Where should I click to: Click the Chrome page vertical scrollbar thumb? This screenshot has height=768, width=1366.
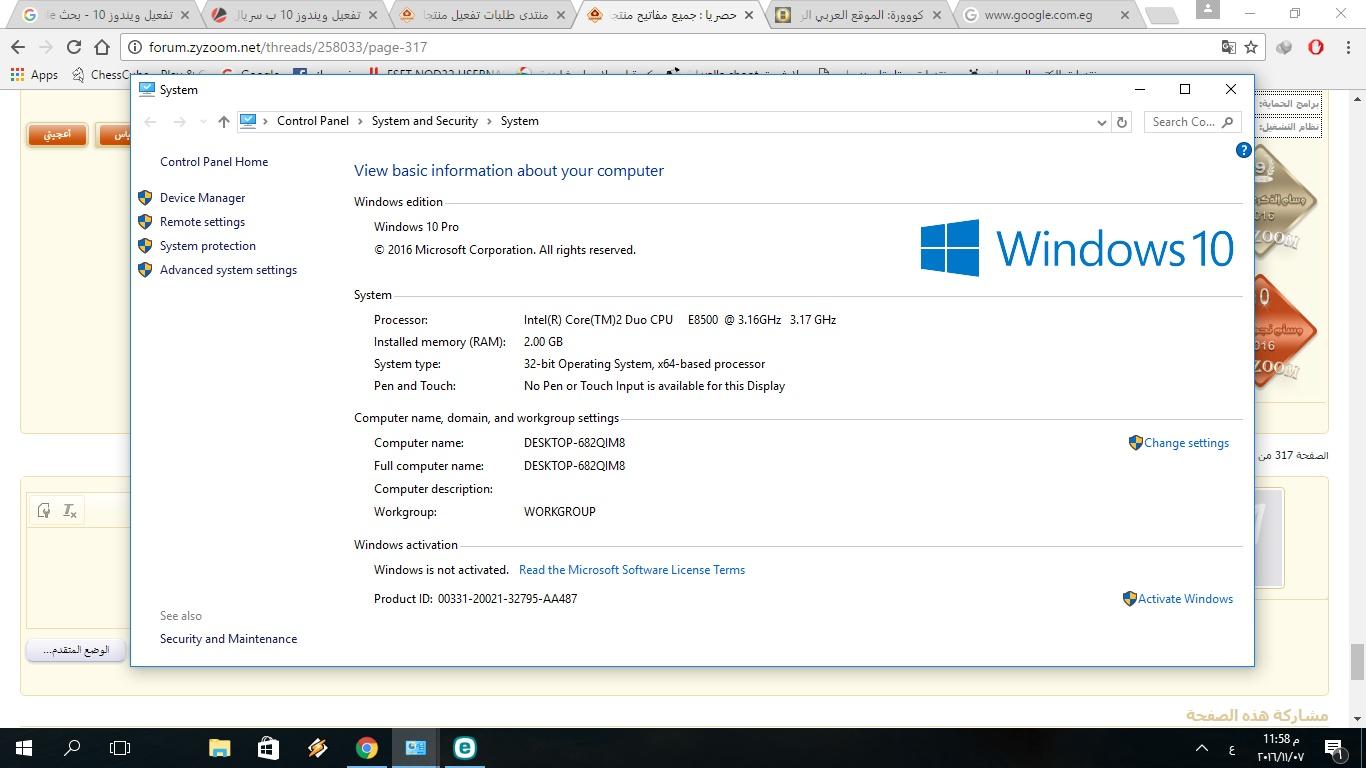click(1357, 662)
